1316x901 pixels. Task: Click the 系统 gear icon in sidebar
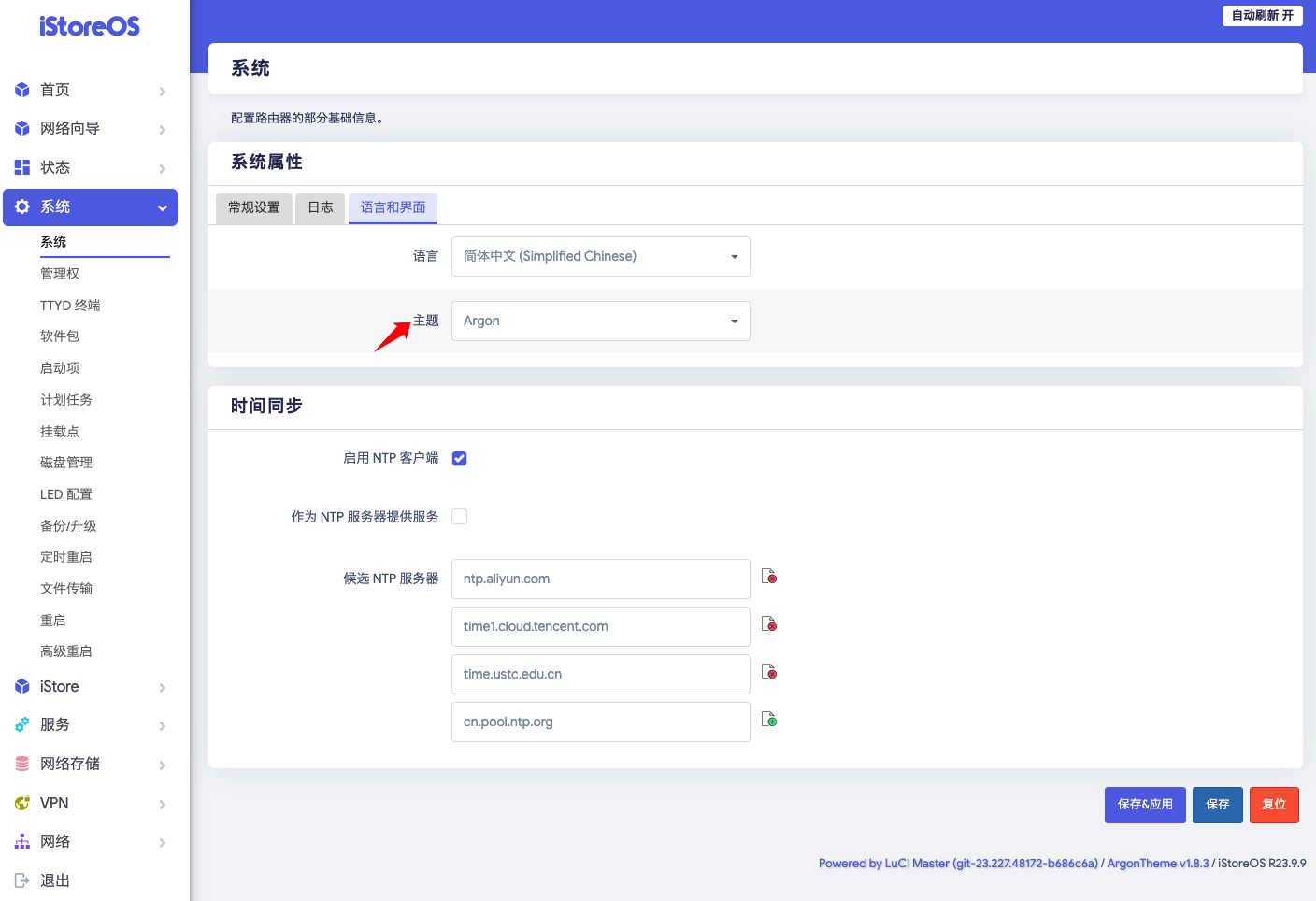[21, 207]
